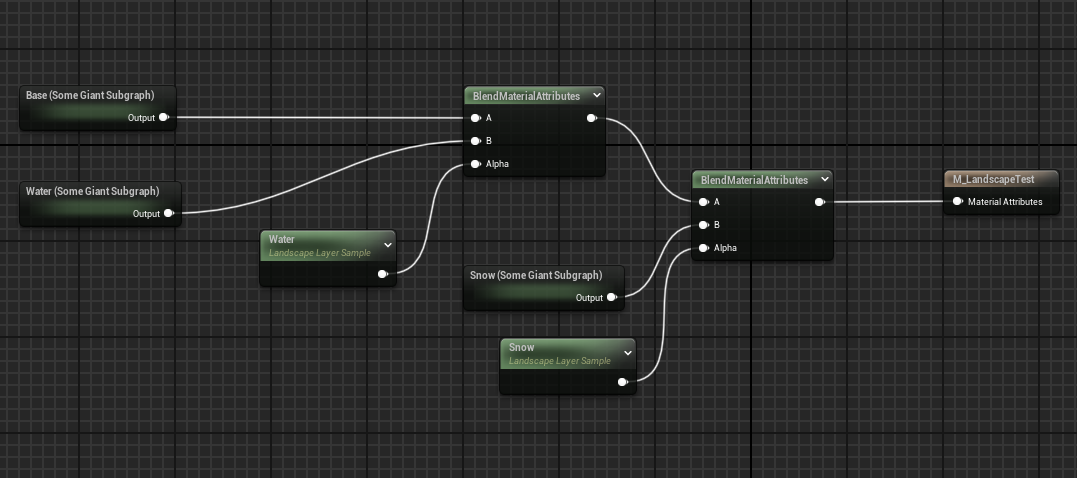The width and height of the screenshot is (1077, 478).
Task: Click the Output pin of the Base subgraph node
Action: (164, 118)
